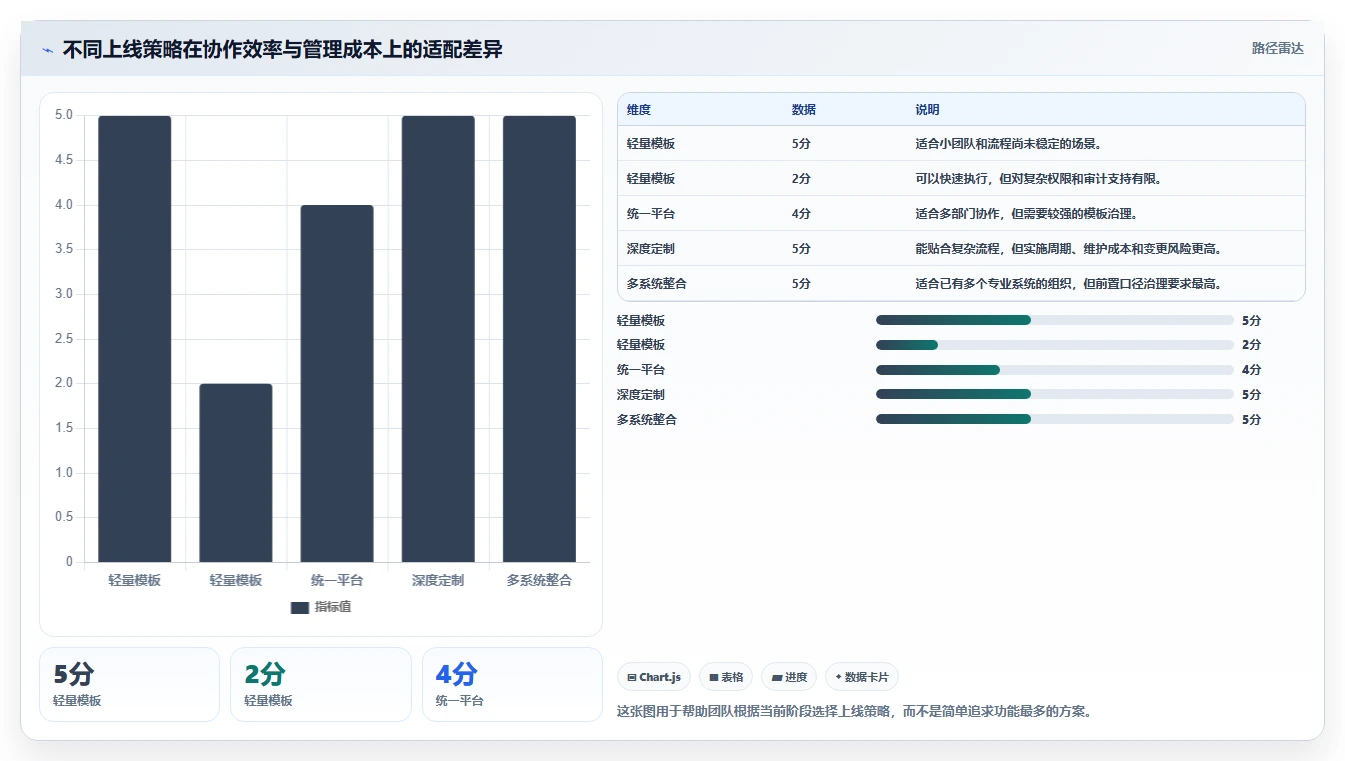Image resolution: width=1345 pixels, height=761 pixels.
Task: Click the icon on the 表格 chip
Action: (x=714, y=677)
